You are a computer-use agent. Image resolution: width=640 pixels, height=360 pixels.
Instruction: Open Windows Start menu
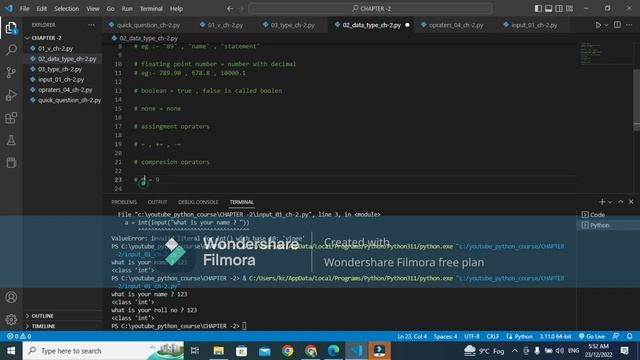(x=11, y=351)
